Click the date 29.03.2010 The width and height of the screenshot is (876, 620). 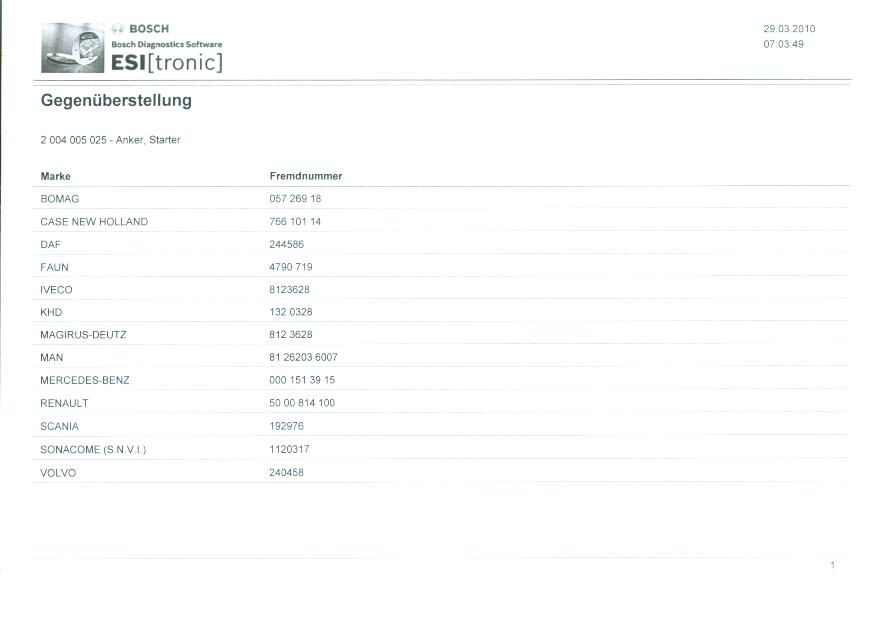coord(789,28)
